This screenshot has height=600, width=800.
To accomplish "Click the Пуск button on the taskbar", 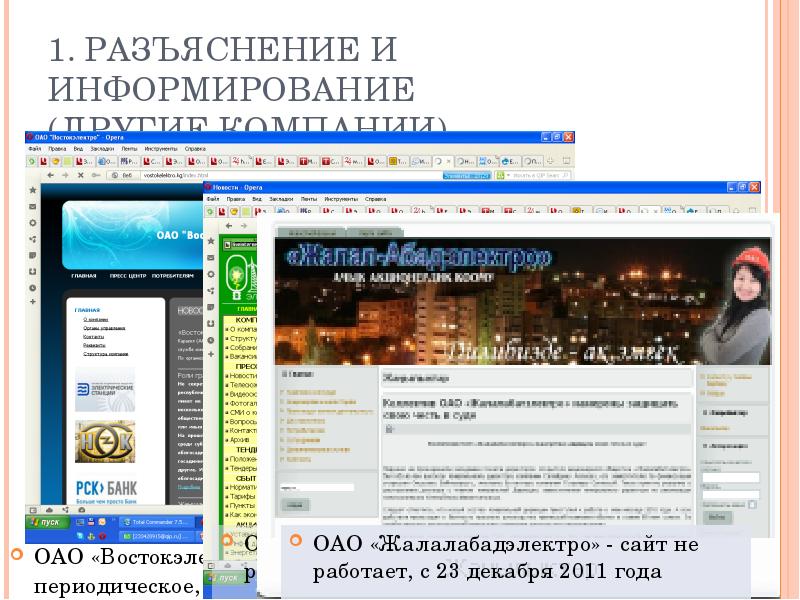I will click(x=50, y=521).
